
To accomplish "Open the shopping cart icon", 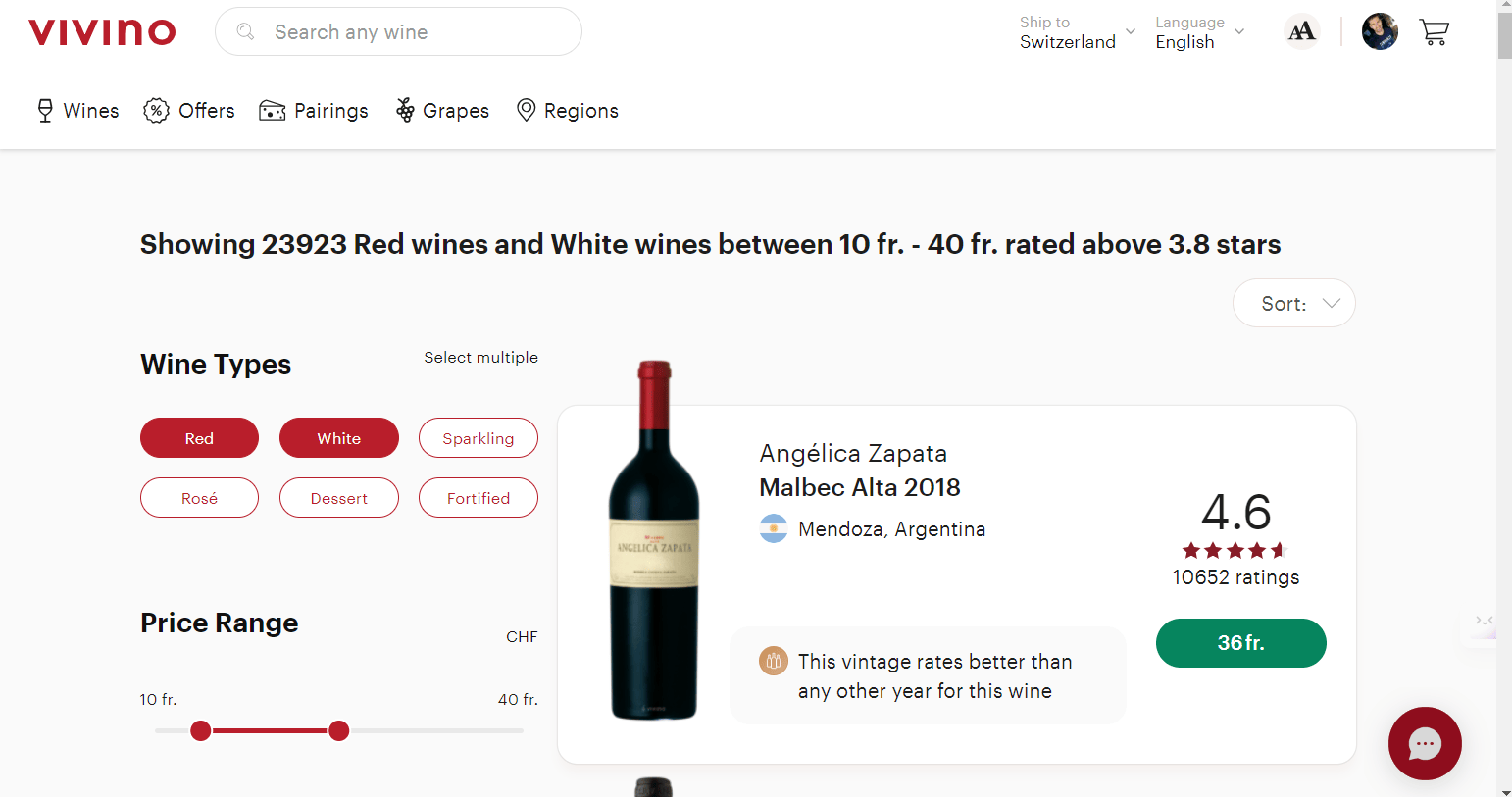I will coord(1434,31).
